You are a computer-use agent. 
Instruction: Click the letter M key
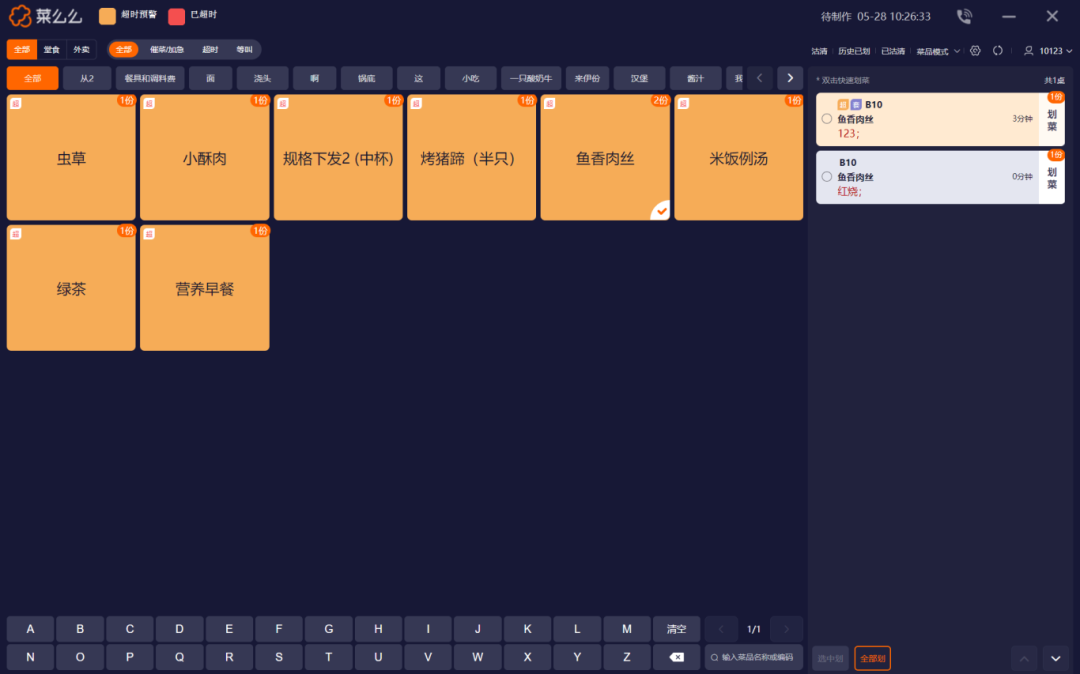click(627, 629)
